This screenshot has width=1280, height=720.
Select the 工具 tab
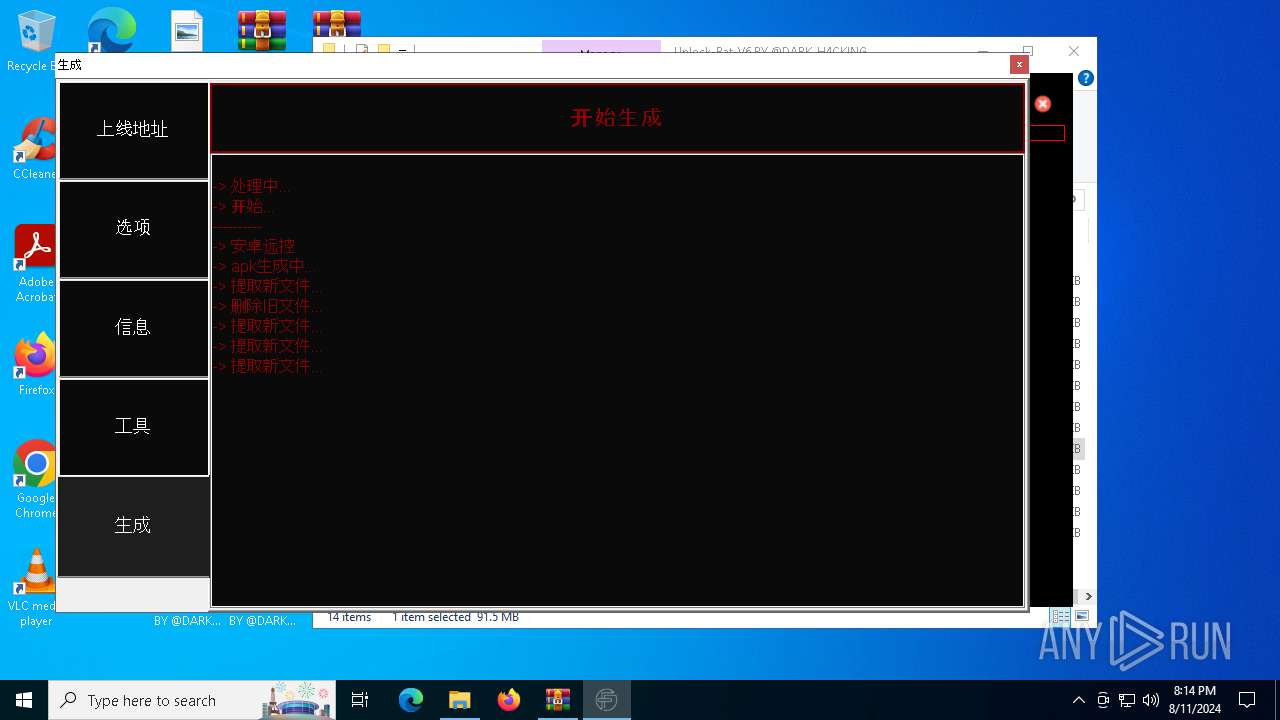134,426
